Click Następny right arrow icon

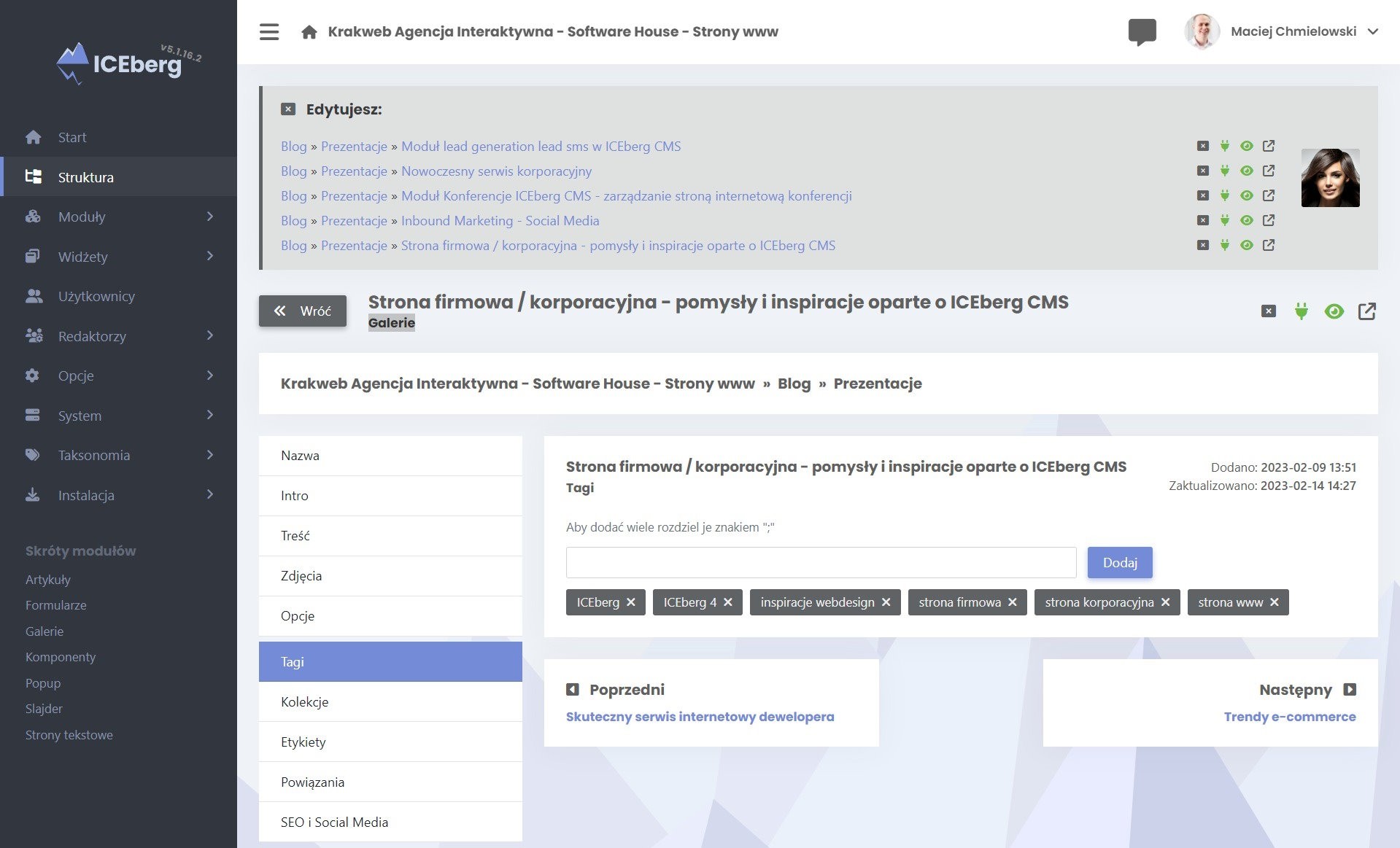pyautogui.click(x=1350, y=689)
